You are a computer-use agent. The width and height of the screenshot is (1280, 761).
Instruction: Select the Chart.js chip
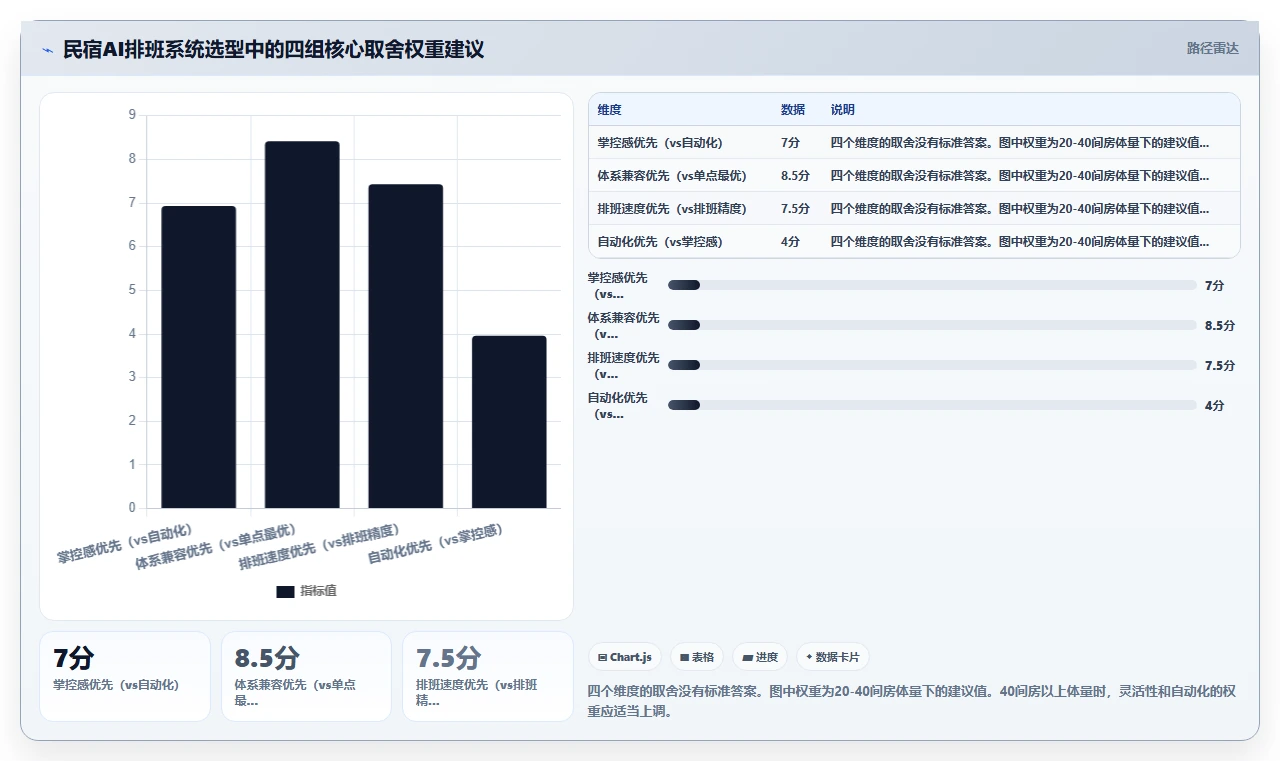624,657
